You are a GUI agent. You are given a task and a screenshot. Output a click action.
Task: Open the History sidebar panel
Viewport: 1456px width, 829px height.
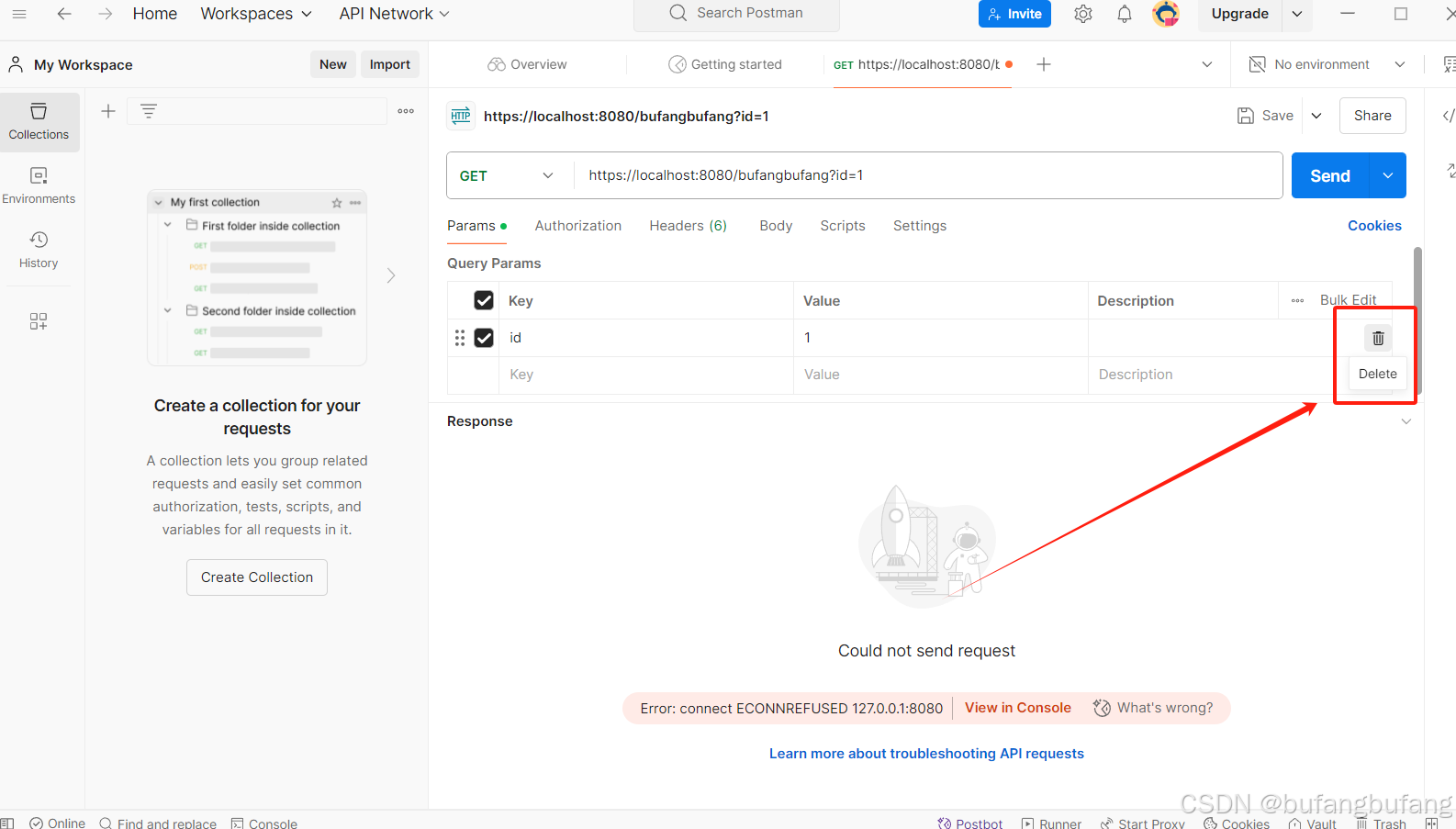[x=39, y=250]
